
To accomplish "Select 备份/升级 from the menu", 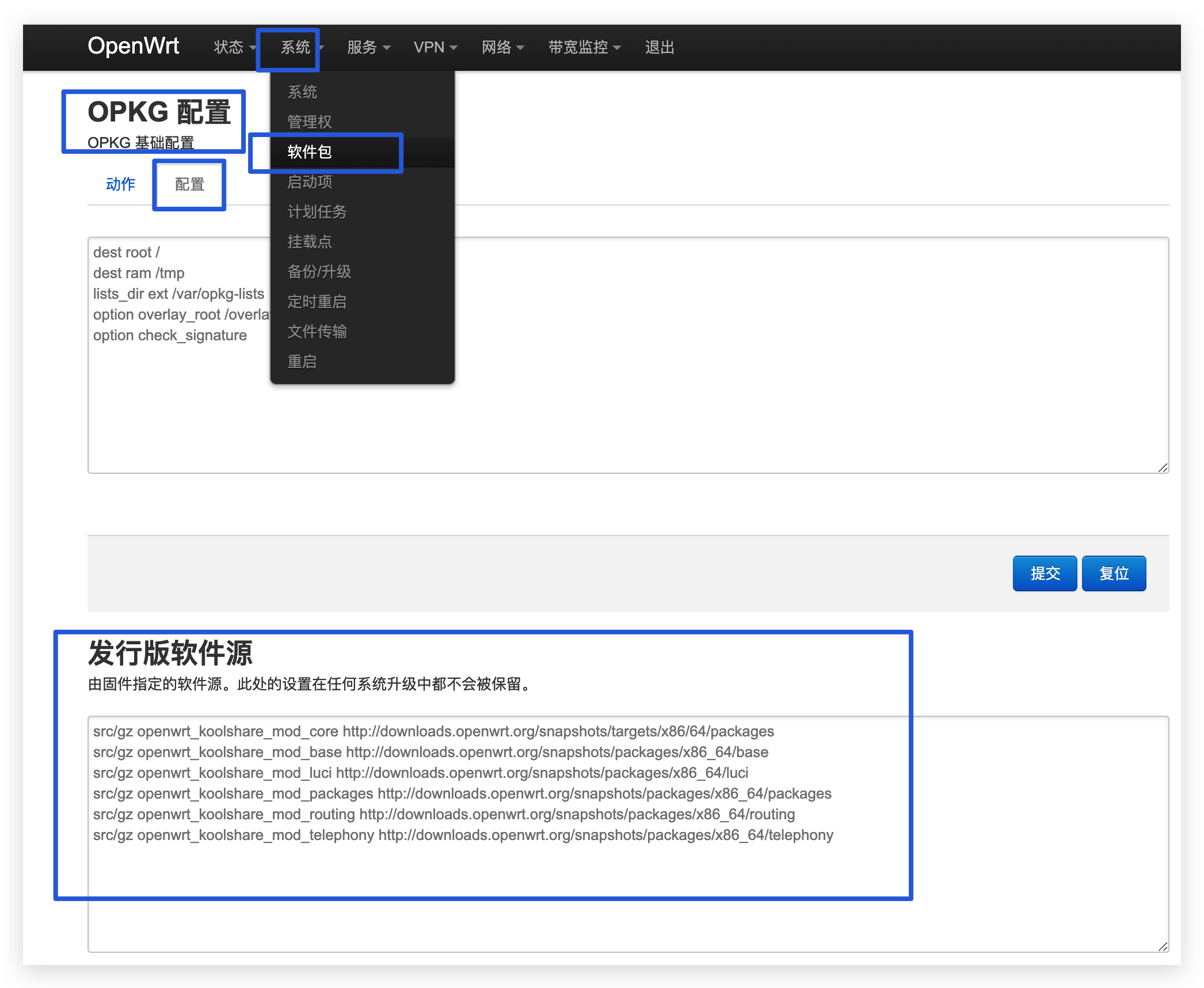I will (319, 272).
